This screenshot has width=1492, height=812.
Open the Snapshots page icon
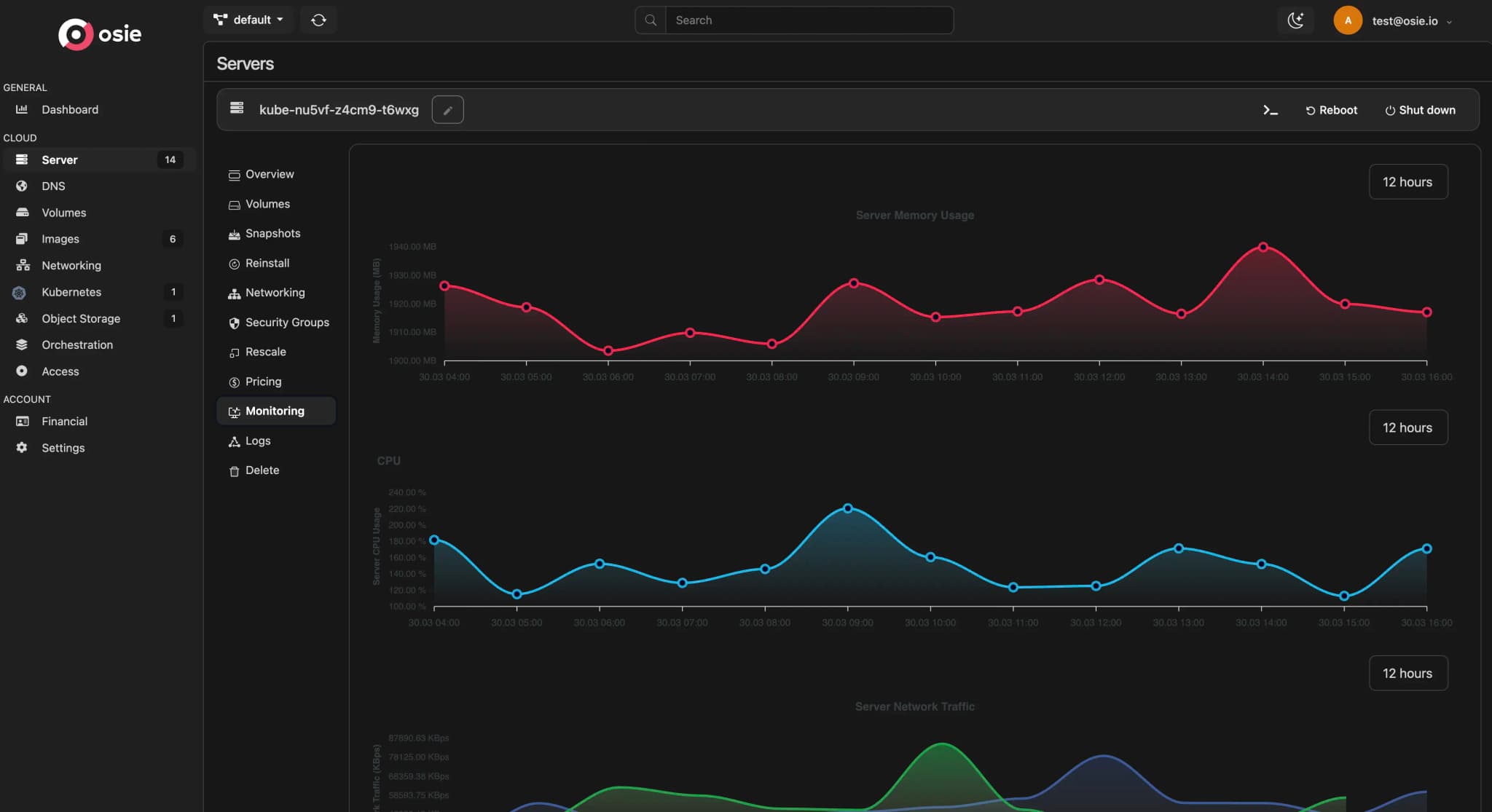234,233
